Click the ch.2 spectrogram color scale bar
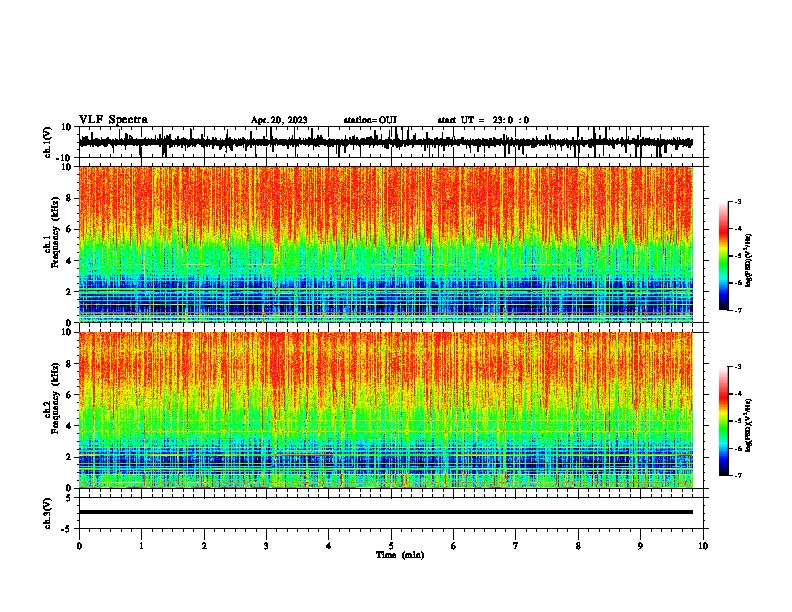Screen dimensions: 792x612 point(724,421)
